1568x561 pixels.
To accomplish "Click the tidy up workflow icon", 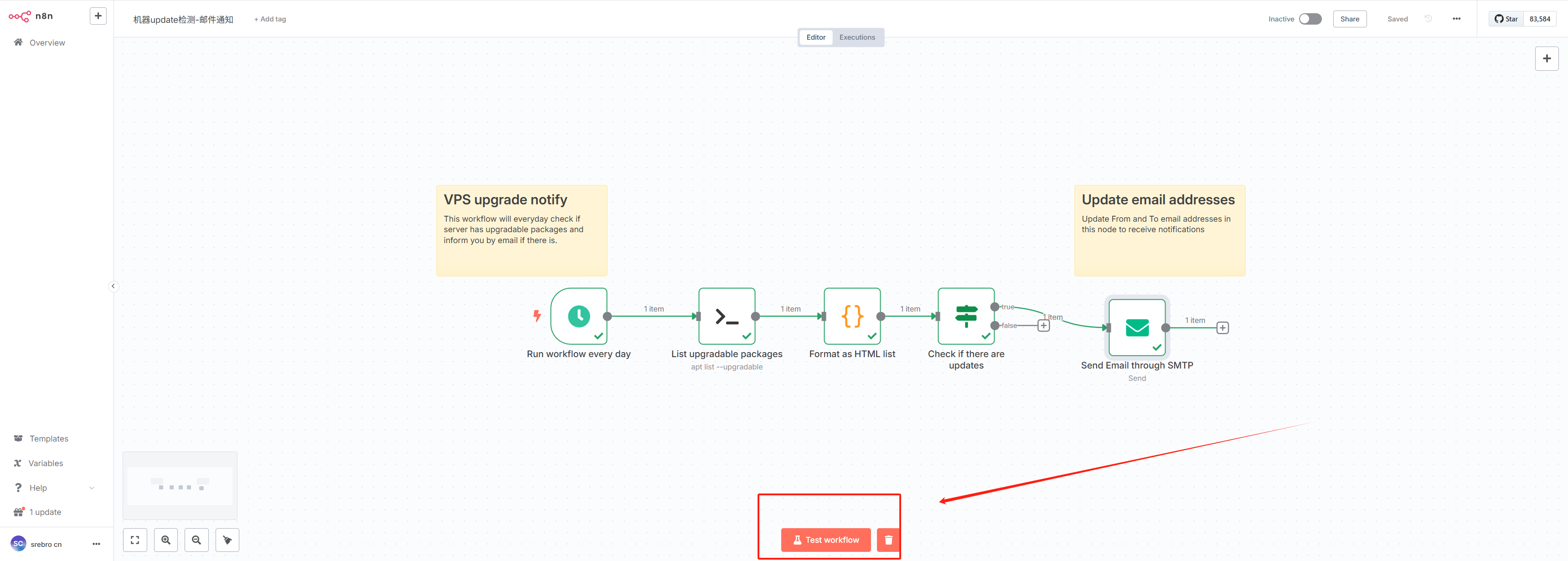I will tap(227, 540).
